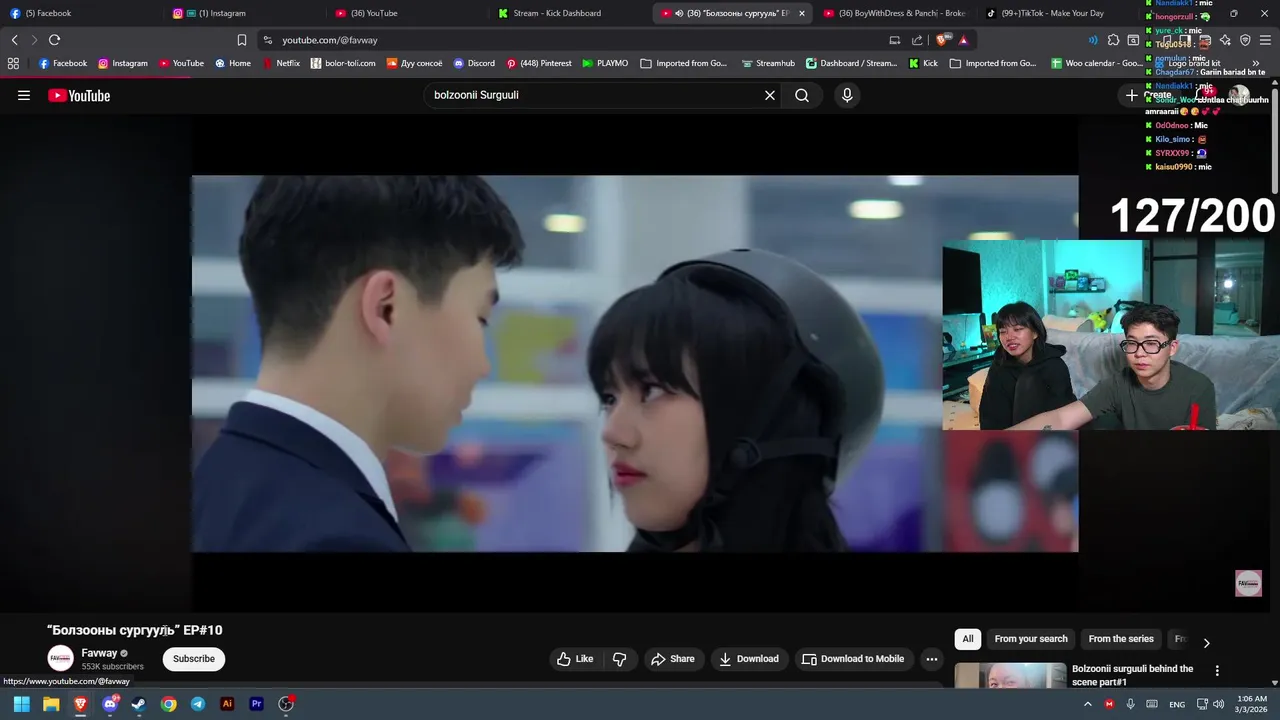Like the video
This screenshot has width=1280, height=720.
[x=575, y=659]
